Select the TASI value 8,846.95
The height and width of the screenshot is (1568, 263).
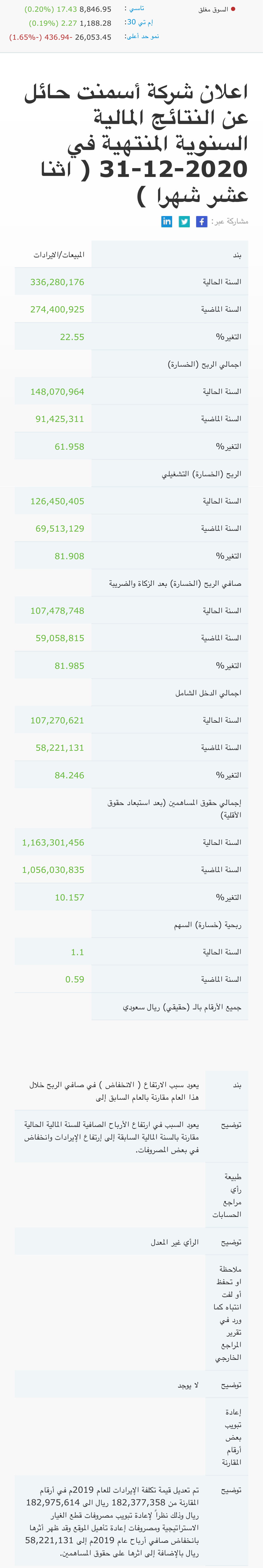point(95,9)
